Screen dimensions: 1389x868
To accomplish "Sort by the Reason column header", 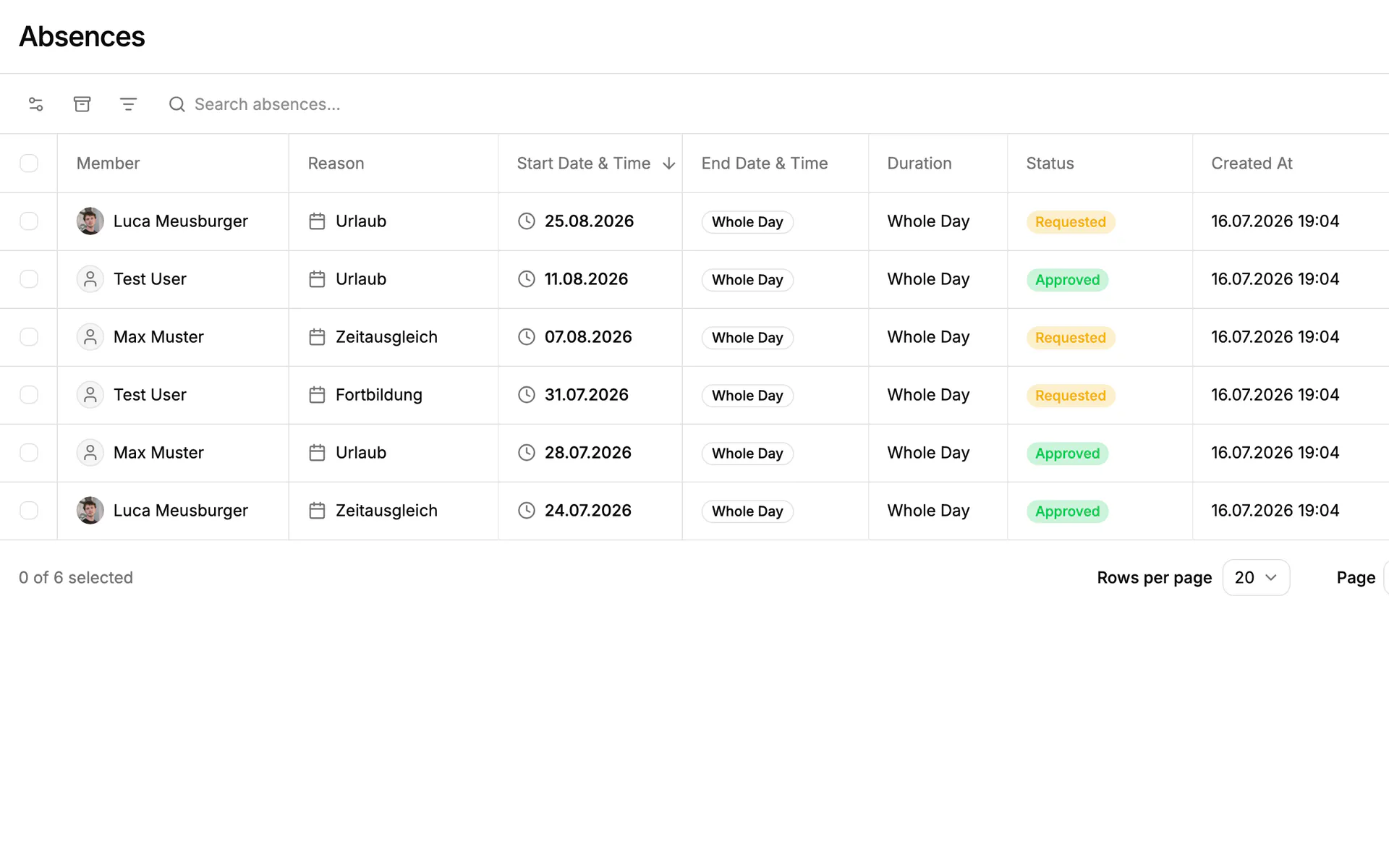I will click(336, 163).
